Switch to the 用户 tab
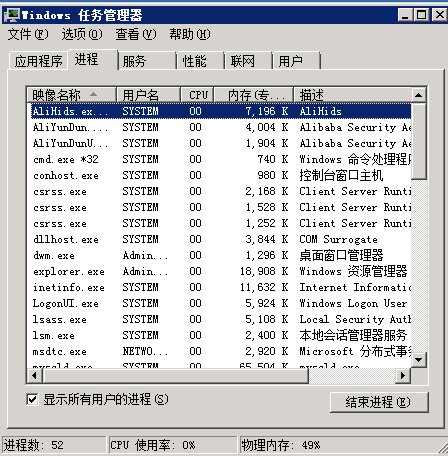 [x=296, y=61]
